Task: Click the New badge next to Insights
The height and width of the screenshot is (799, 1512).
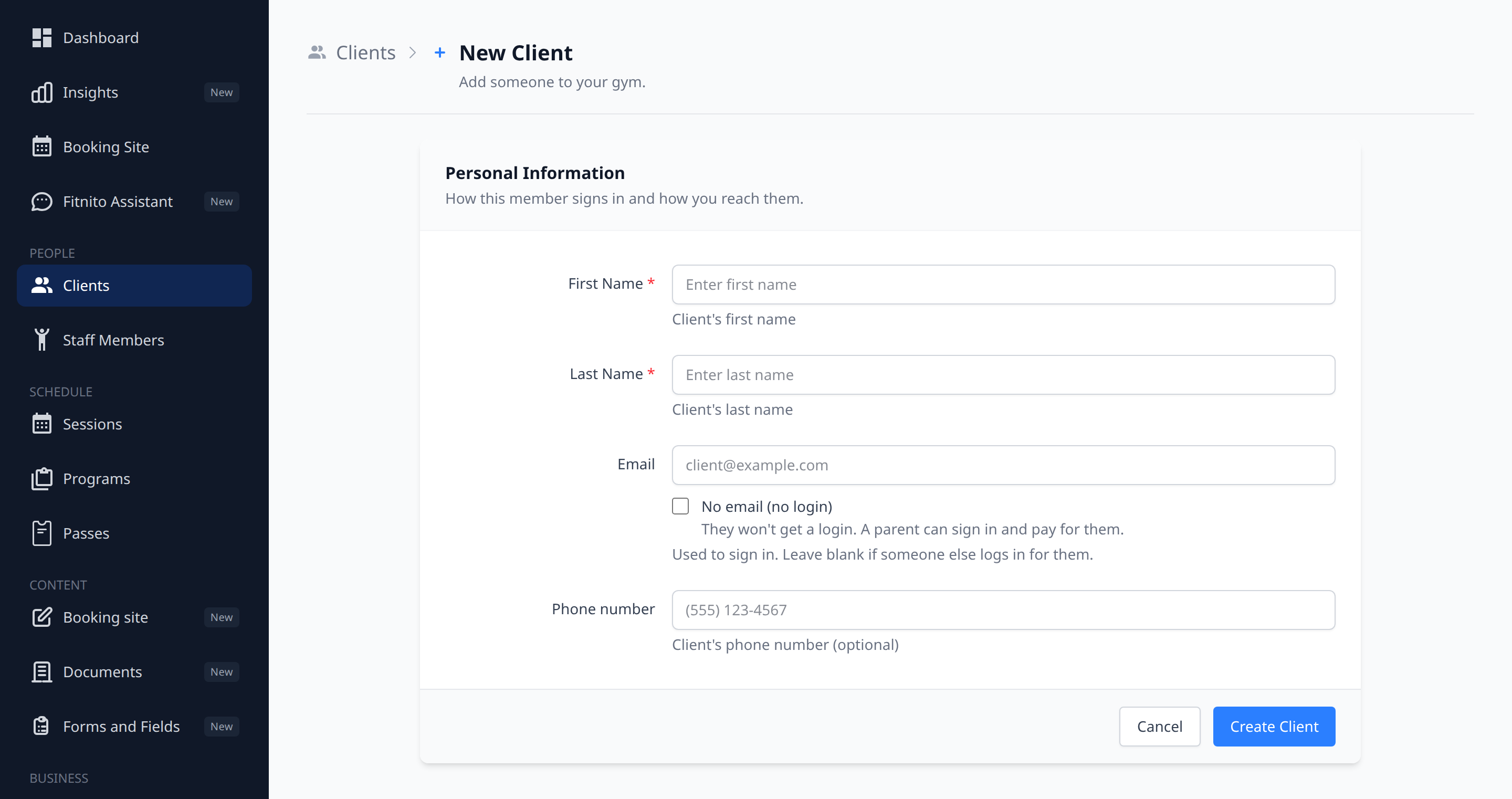Action: tap(221, 92)
